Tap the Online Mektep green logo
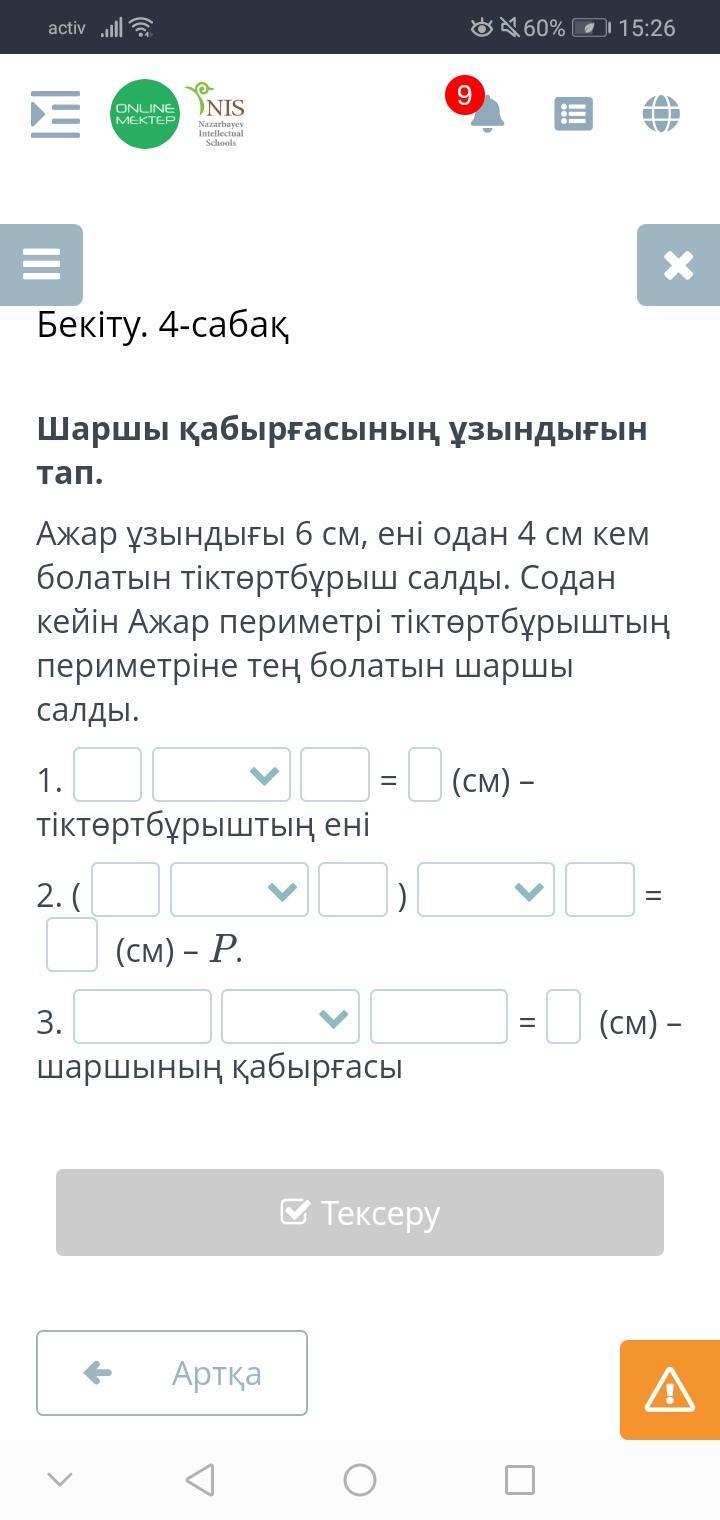Viewport: 720px width, 1520px height. 145,114
